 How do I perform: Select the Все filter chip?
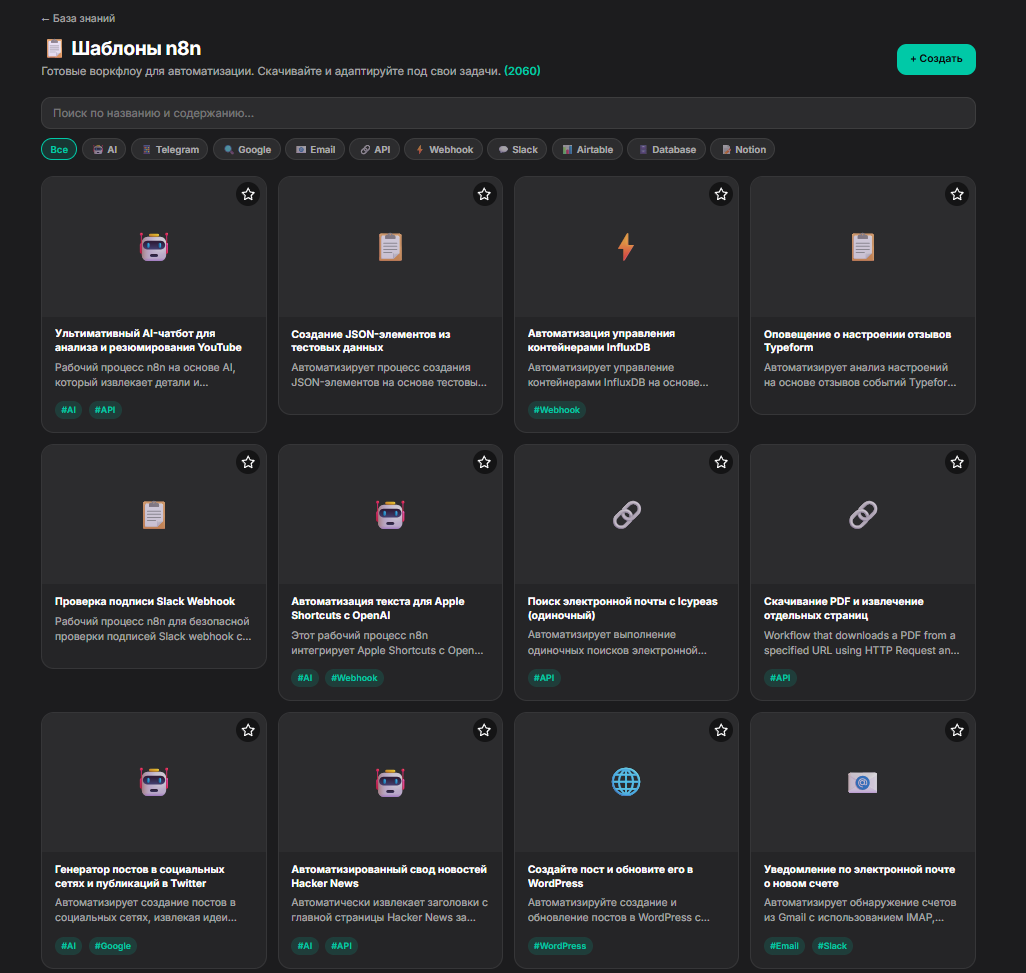(59, 150)
